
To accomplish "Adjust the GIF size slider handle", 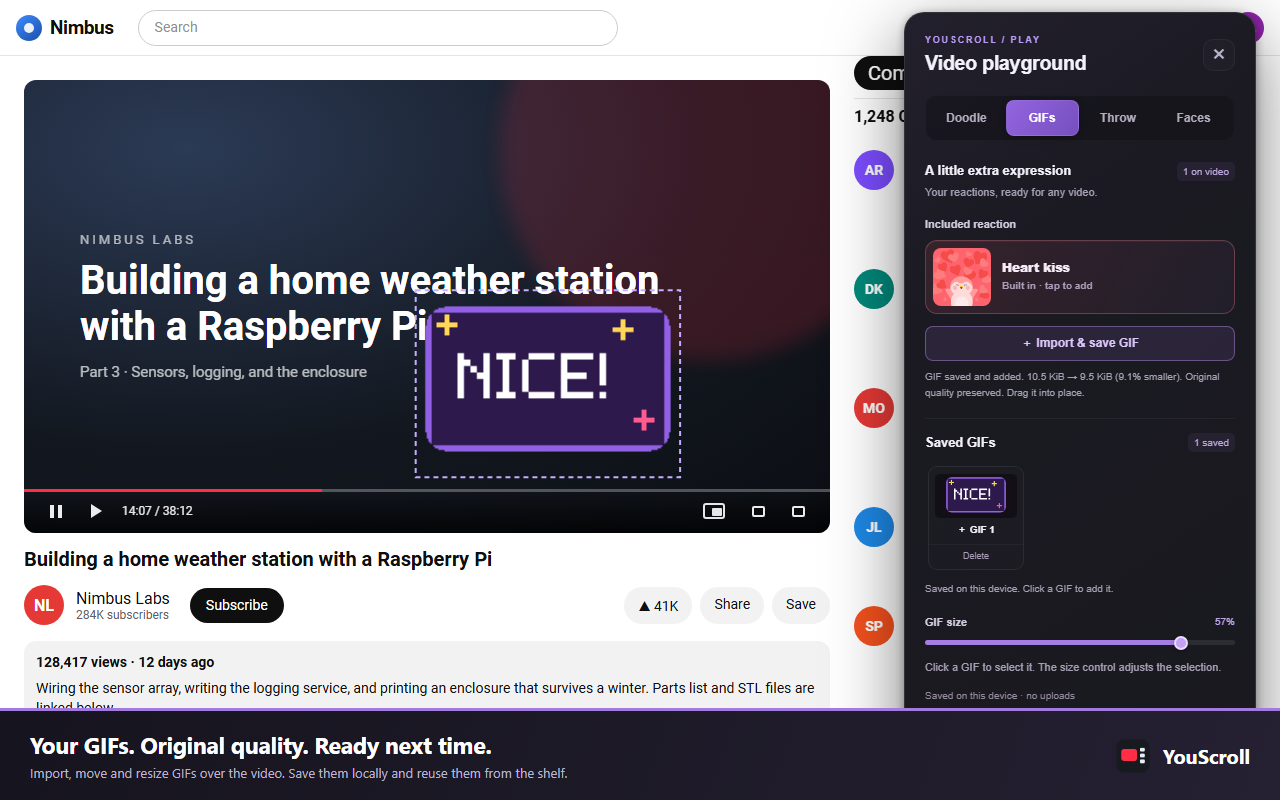I will tap(1181, 643).
